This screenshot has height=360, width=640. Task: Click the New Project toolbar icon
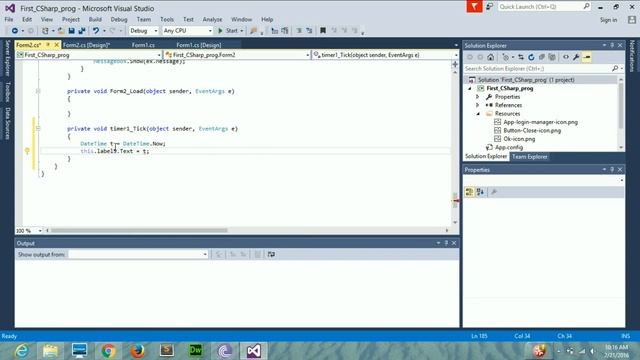click(45, 31)
